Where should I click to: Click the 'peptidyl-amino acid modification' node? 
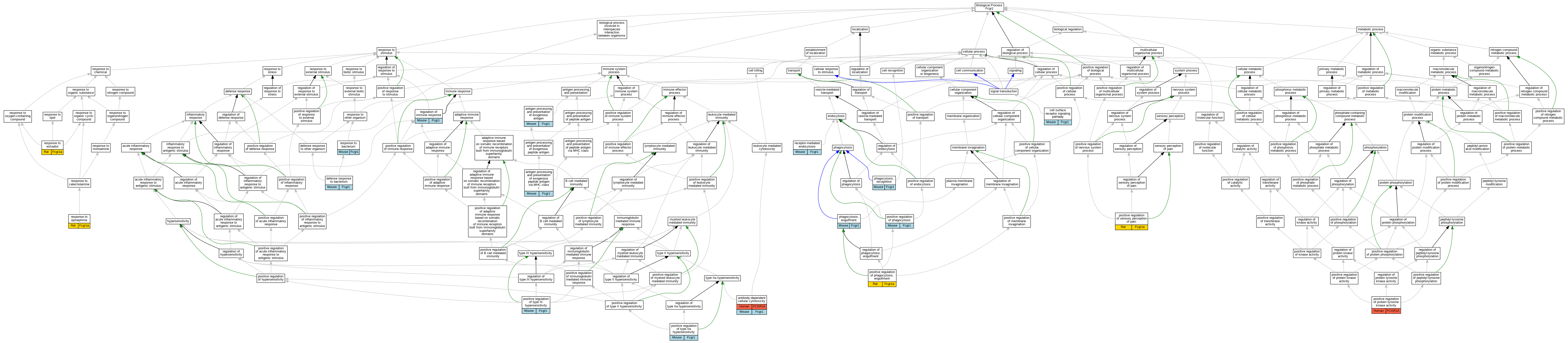(1477, 148)
